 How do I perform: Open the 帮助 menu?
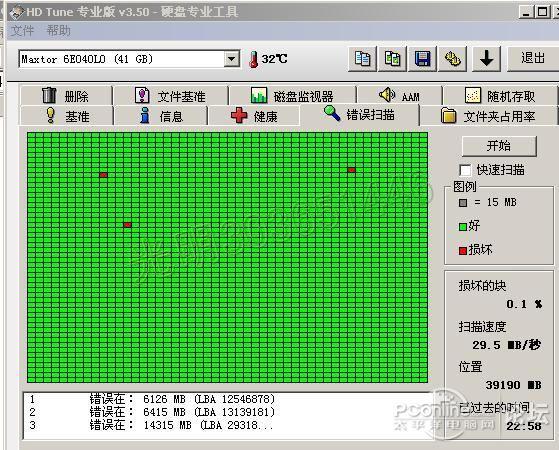click(58, 31)
